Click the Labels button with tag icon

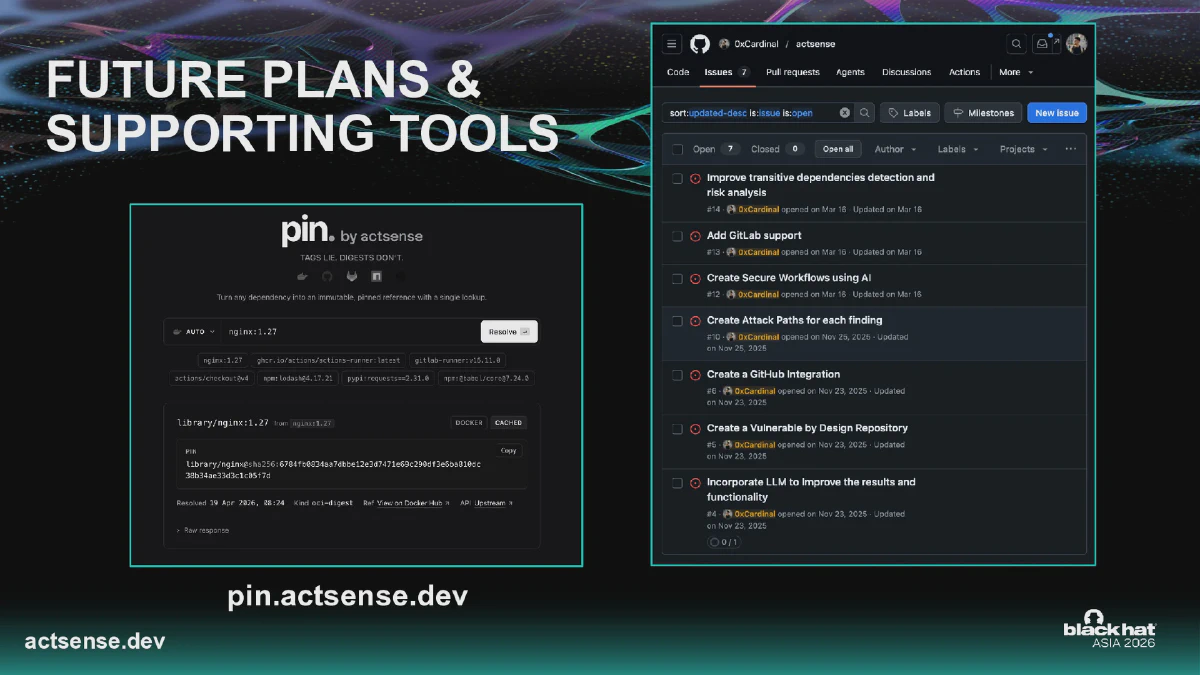tap(910, 113)
